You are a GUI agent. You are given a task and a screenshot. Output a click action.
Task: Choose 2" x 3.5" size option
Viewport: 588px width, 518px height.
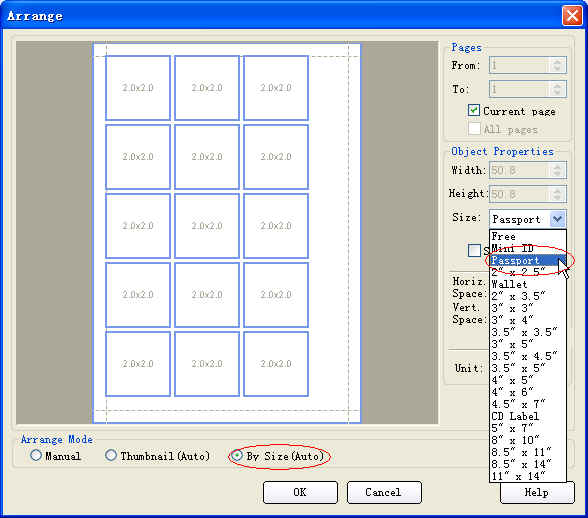[528, 296]
